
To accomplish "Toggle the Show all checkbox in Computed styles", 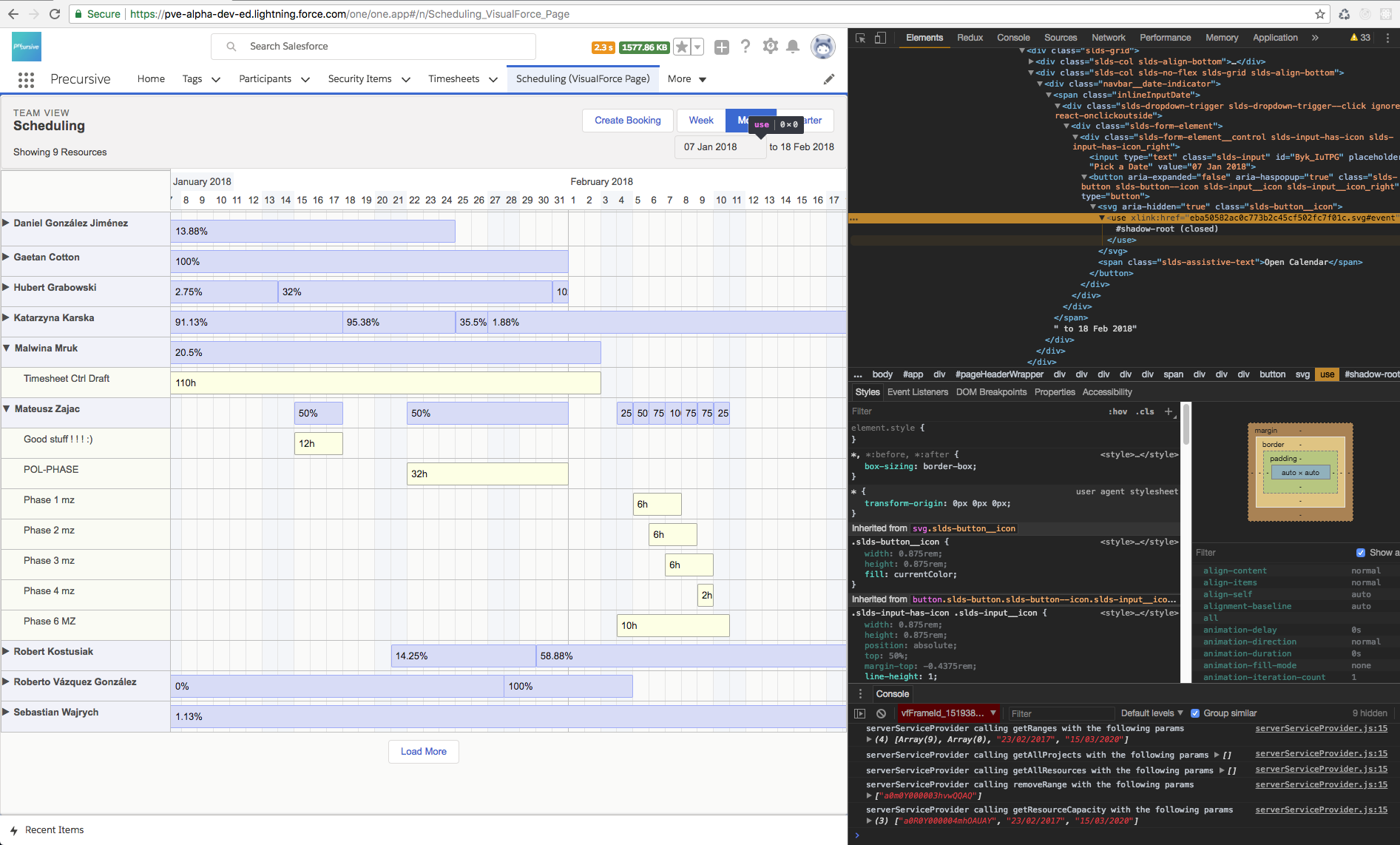I will (1360, 552).
